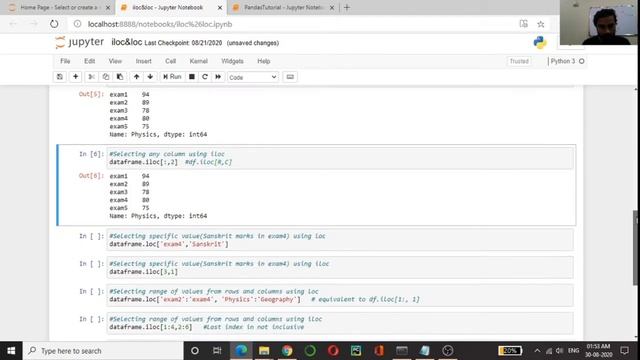Click the Jupyter logo
This screenshot has width=640, height=360.
(x=80, y=42)
